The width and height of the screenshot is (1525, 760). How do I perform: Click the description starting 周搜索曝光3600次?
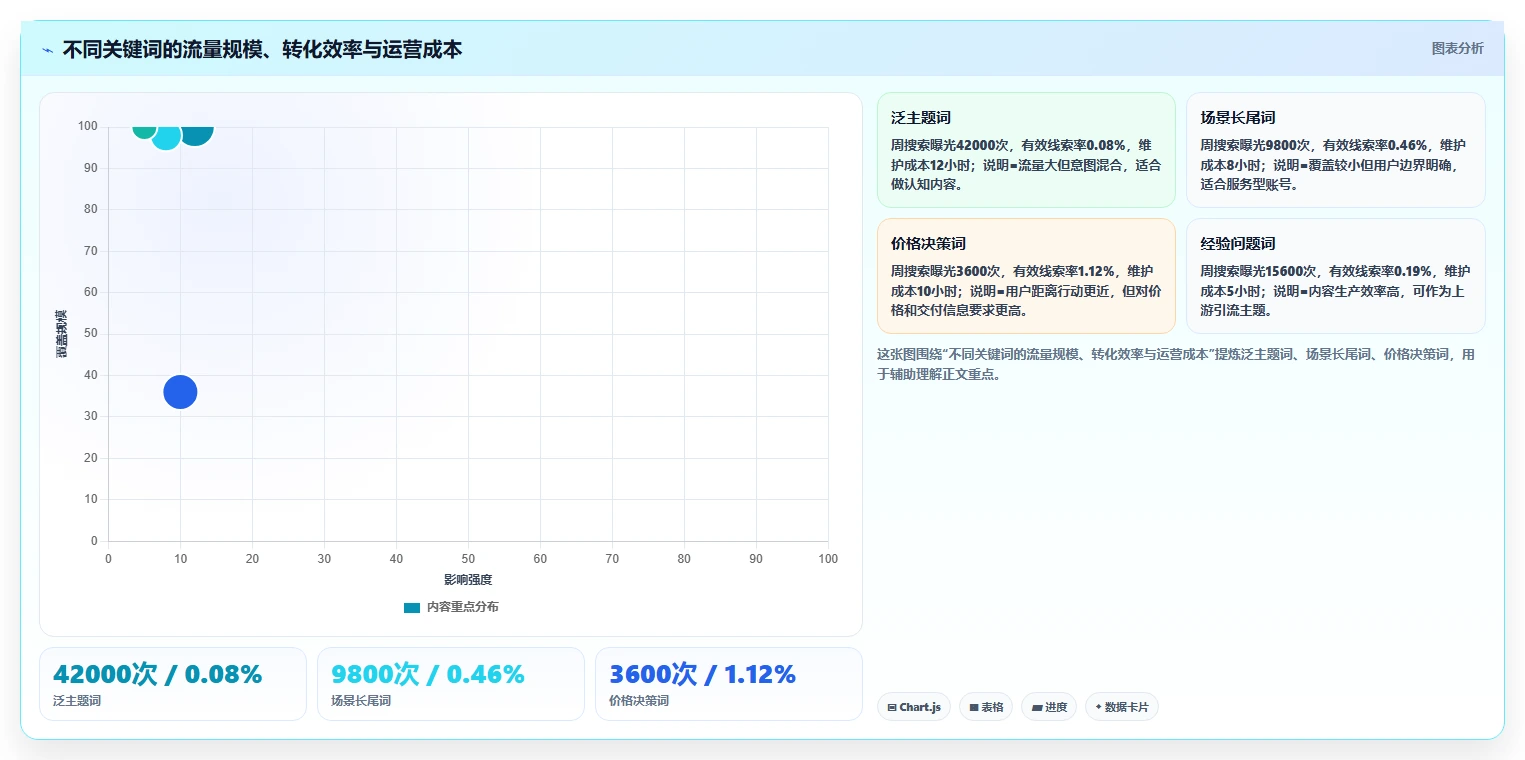tap(1026, 291)
